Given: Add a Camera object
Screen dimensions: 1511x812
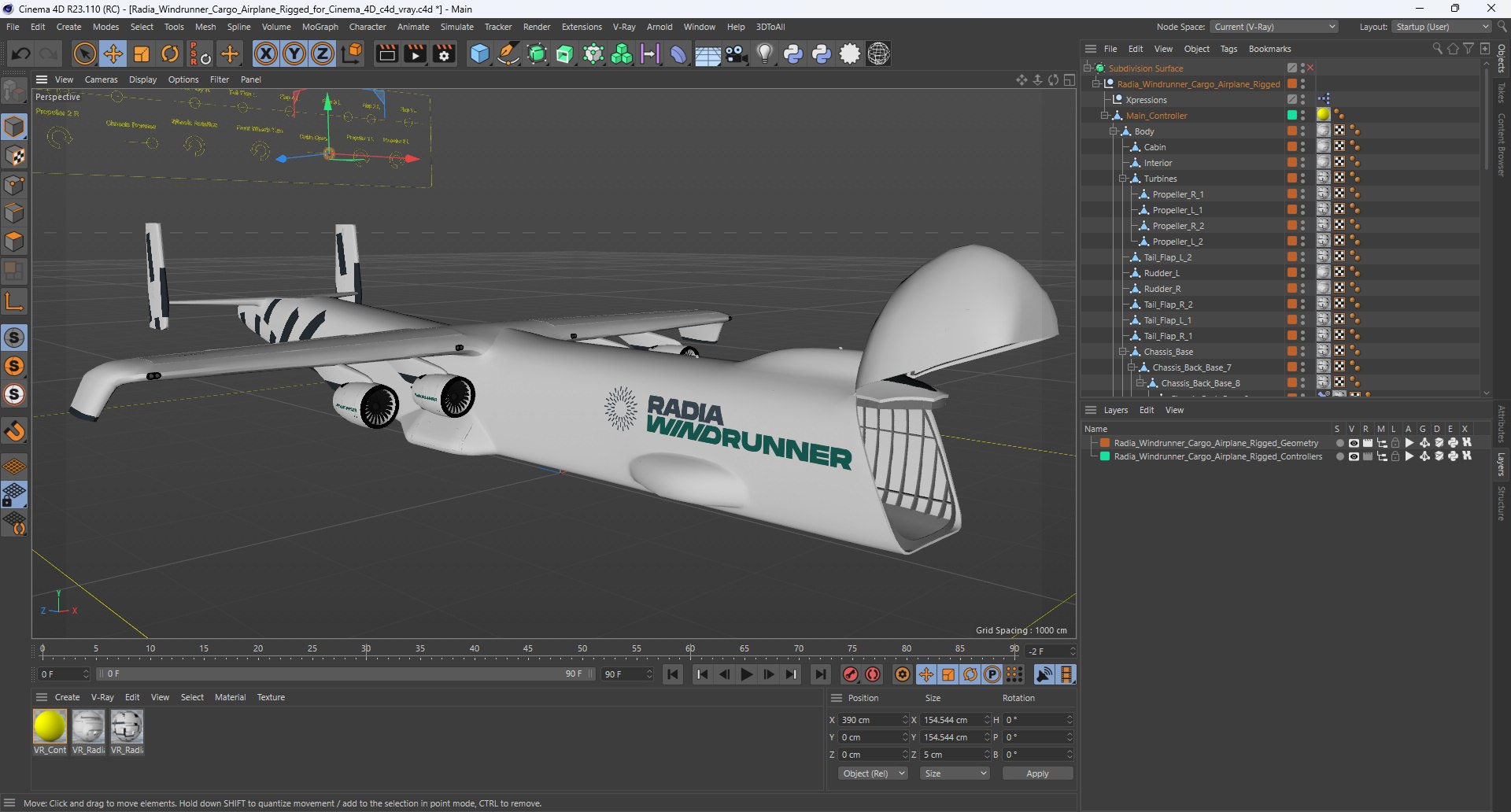Looking at the screenshot, I should click(736, 54).
